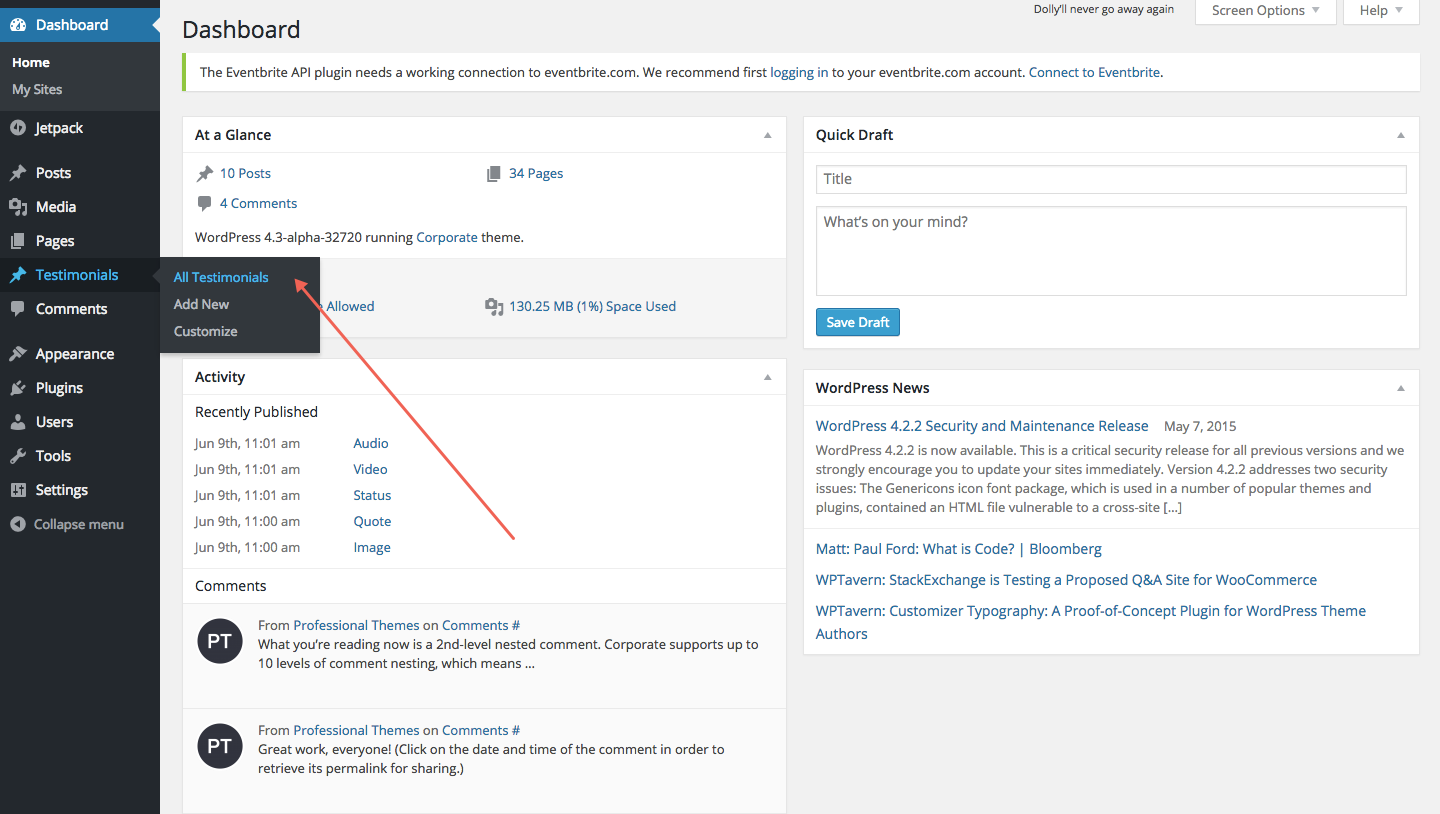Click the Appearance paintbrush icon
Viewport: 1440px width, 814px height.
click(x=18, y=354)
